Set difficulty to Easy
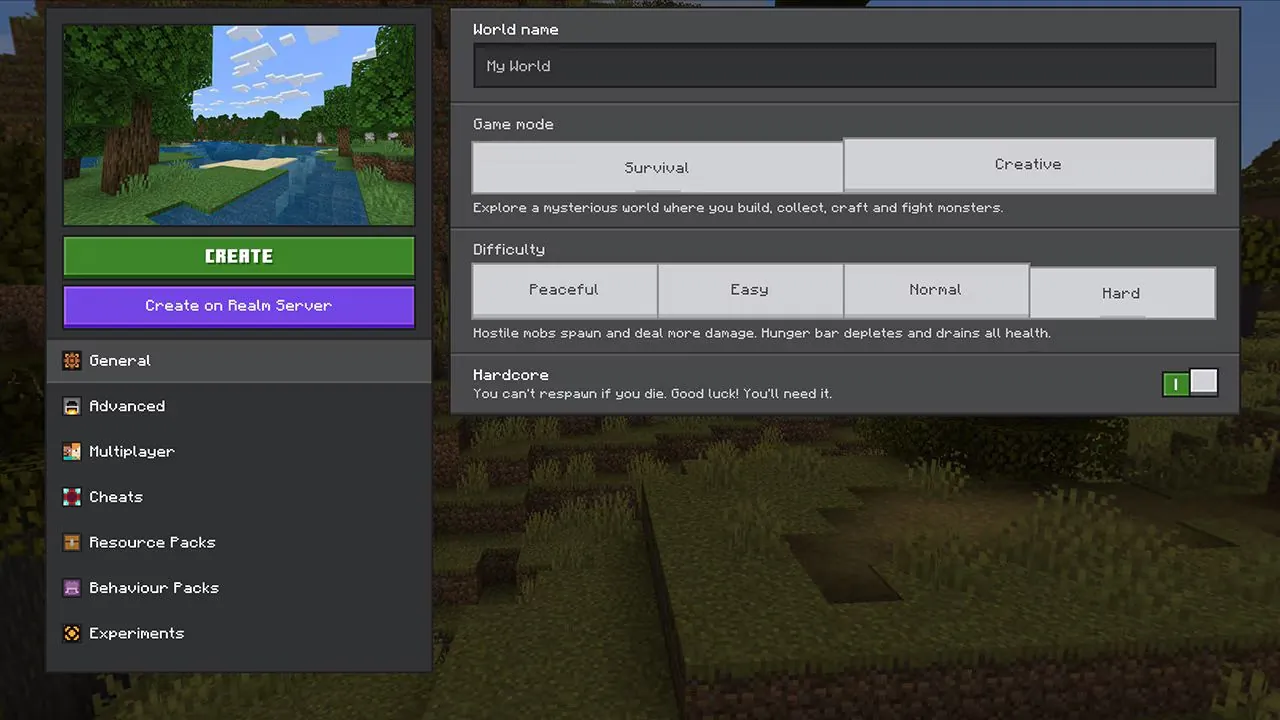 click(750, 290)
